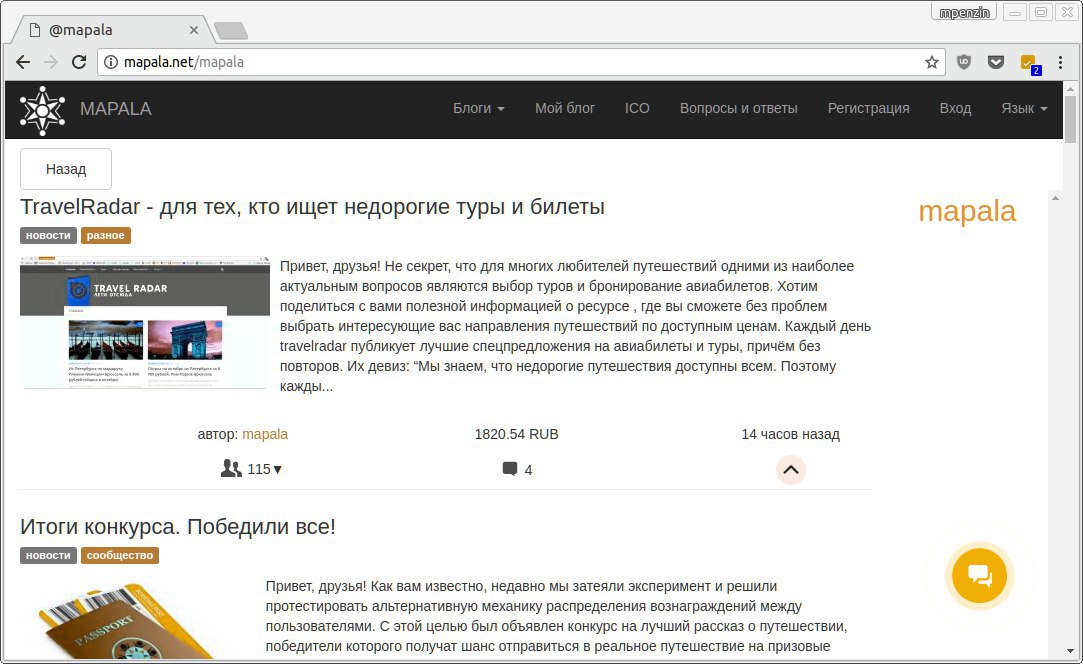
Task: Click Вход to log in
Action: point(955,108)
